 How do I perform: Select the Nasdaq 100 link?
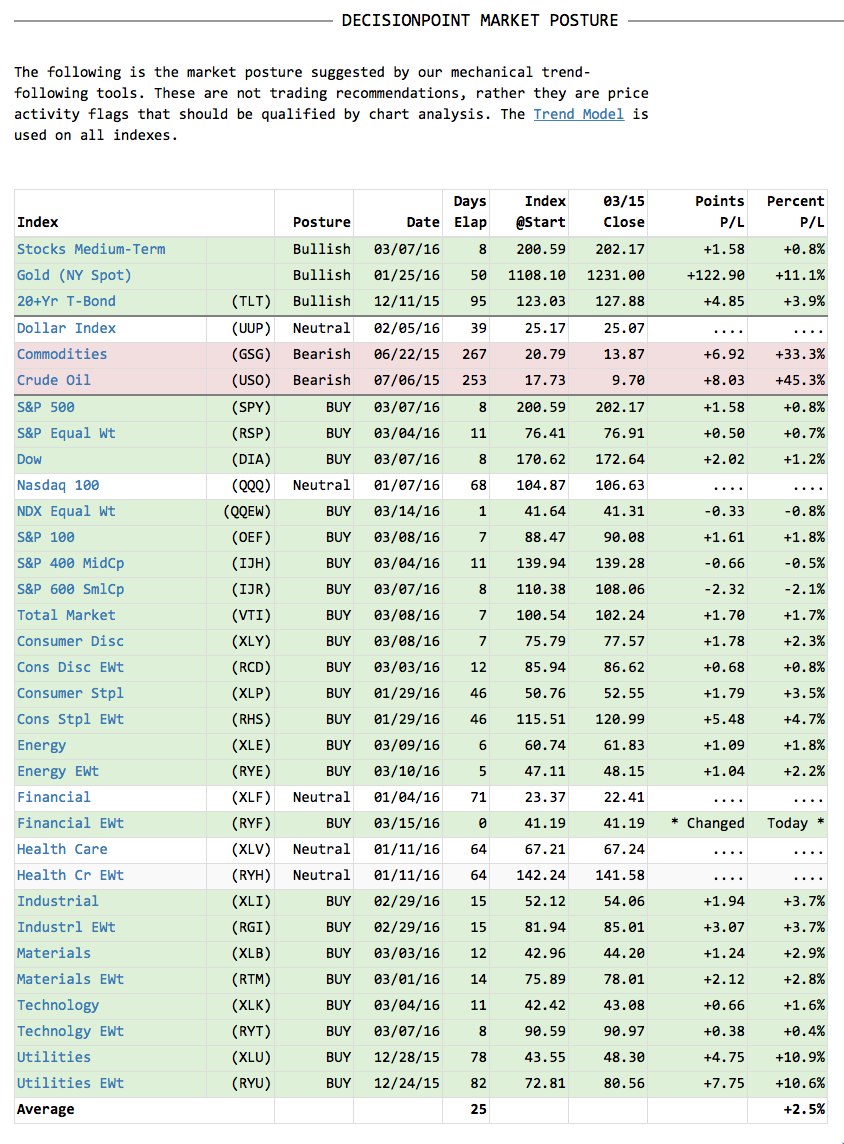click(x=58, y=485)
